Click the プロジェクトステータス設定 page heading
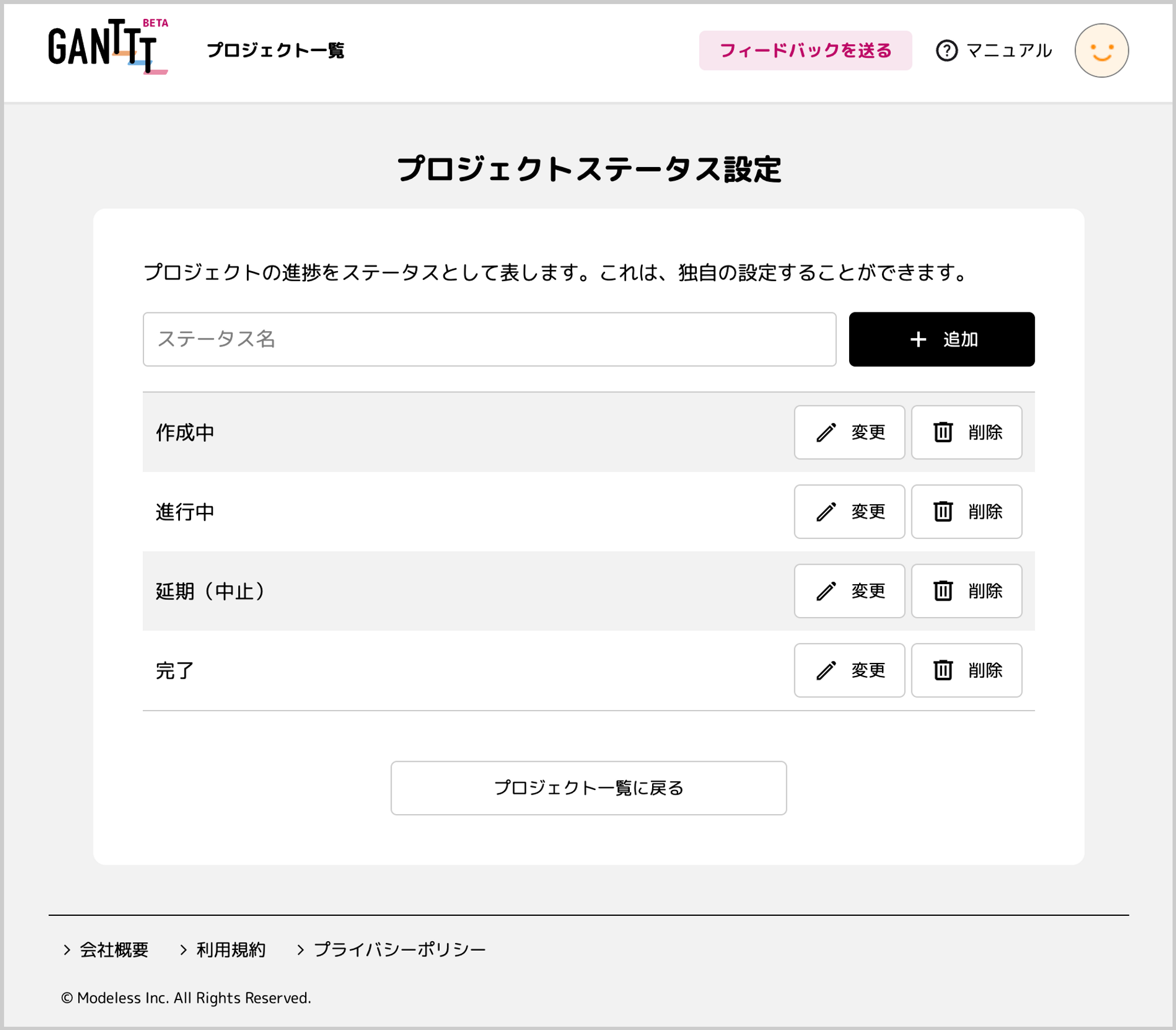 point(589,169)
